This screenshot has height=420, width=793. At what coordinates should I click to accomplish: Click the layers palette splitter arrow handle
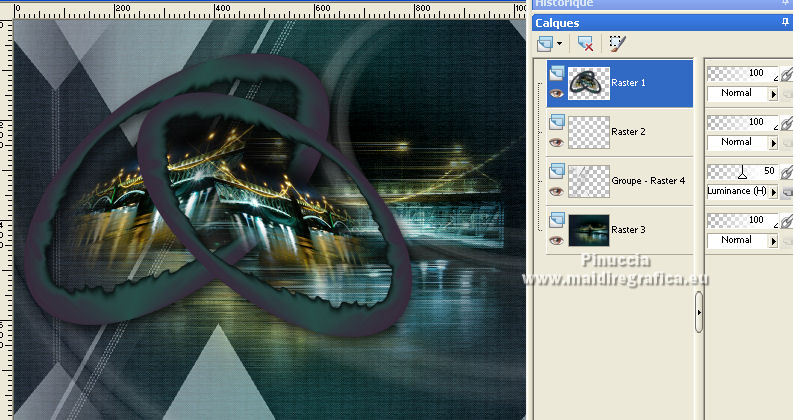(x=699, y=312)
